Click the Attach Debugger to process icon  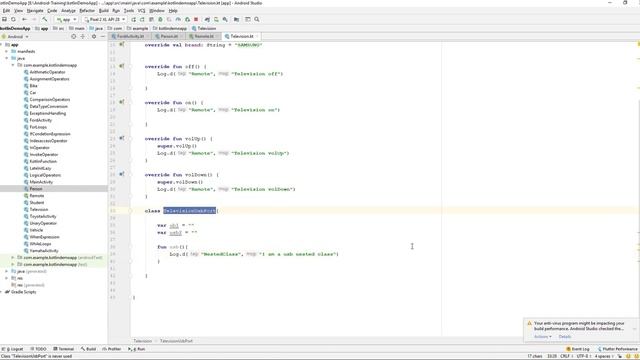(x=187, y=19)
